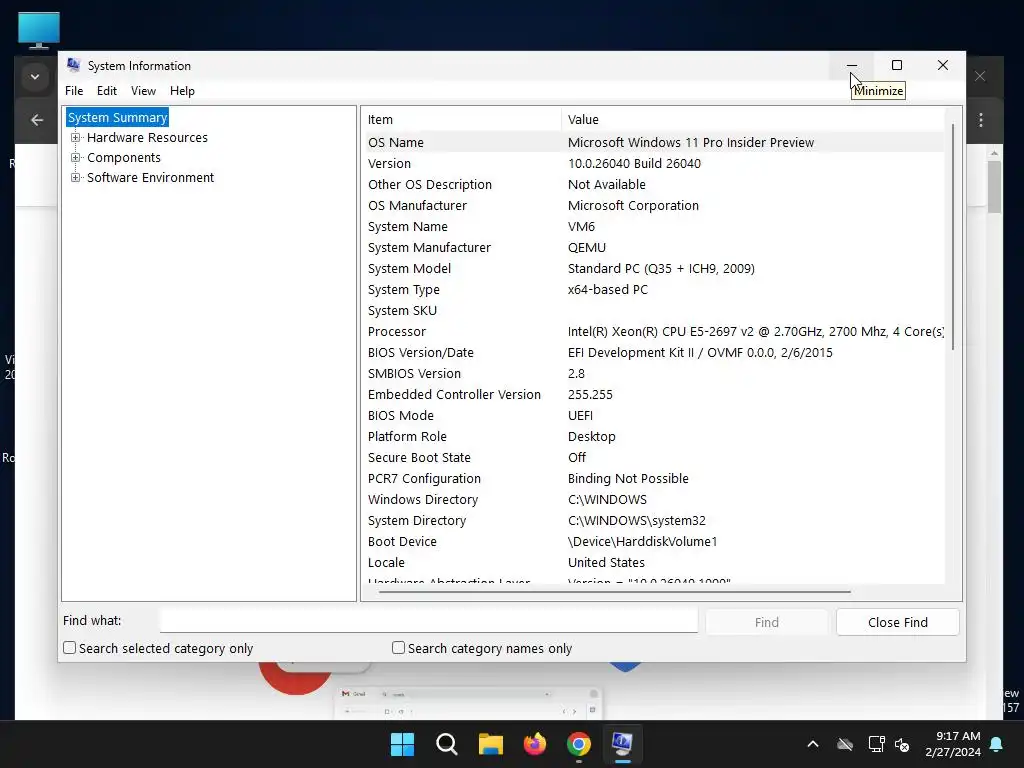Select System Summary tree node
This screenshot has width=1024, height=768.
(x=118, y=118)
